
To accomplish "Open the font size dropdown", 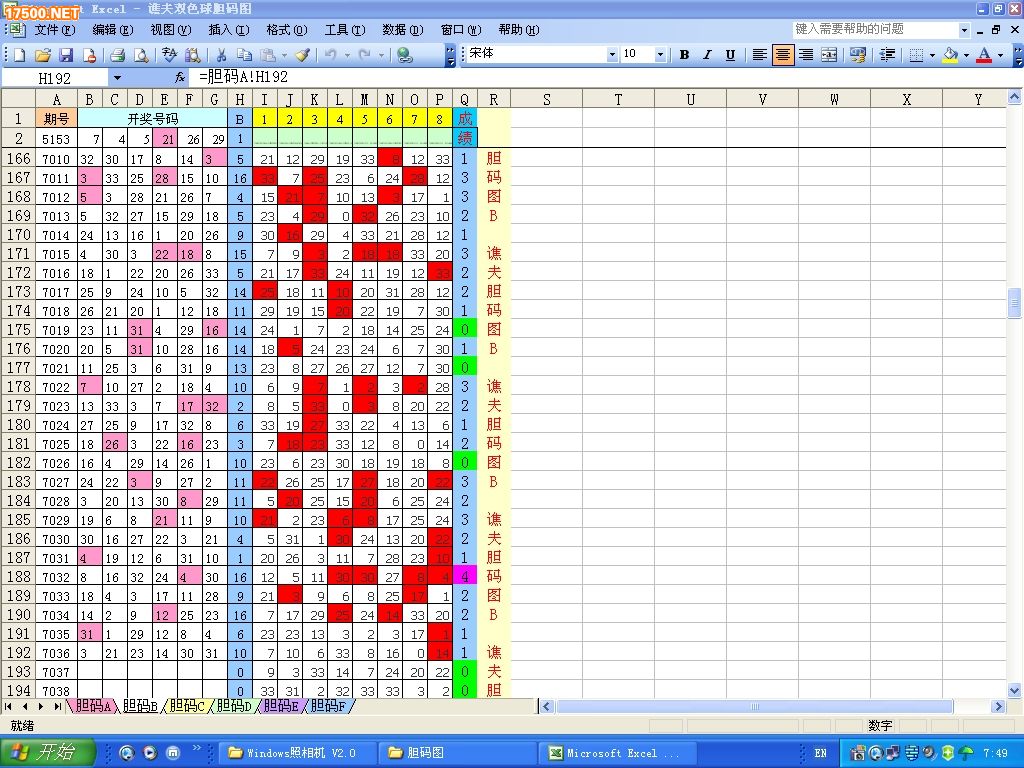I will [660, 55].
